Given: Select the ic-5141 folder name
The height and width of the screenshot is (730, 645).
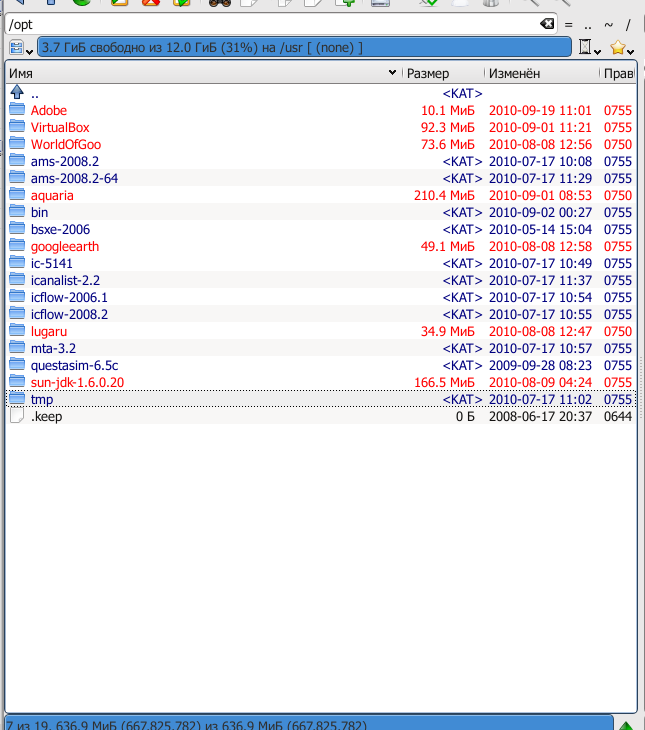Looking at the screenshot, I should point(52,264).
